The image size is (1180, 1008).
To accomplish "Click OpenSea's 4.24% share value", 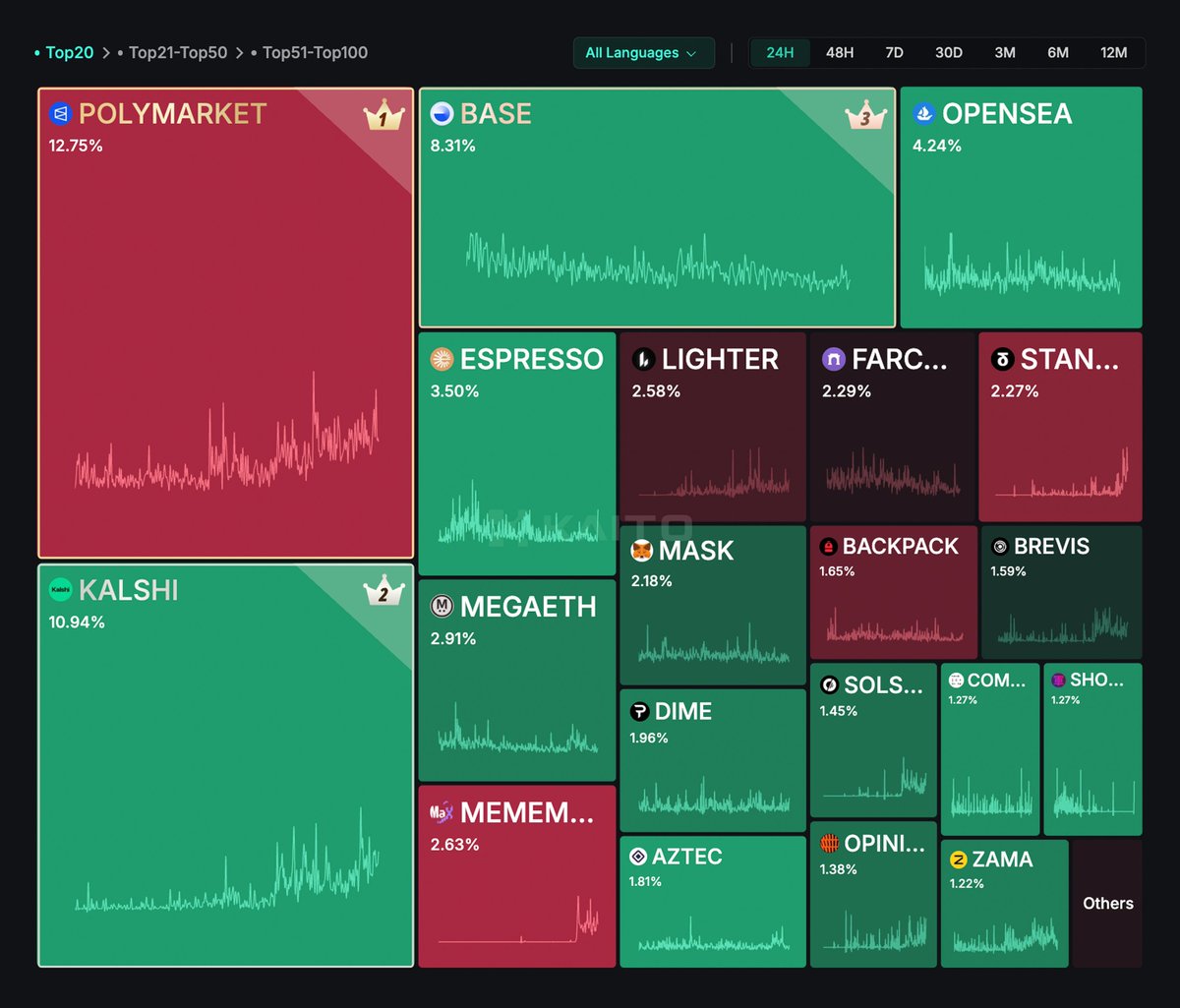I will [937, 147].
